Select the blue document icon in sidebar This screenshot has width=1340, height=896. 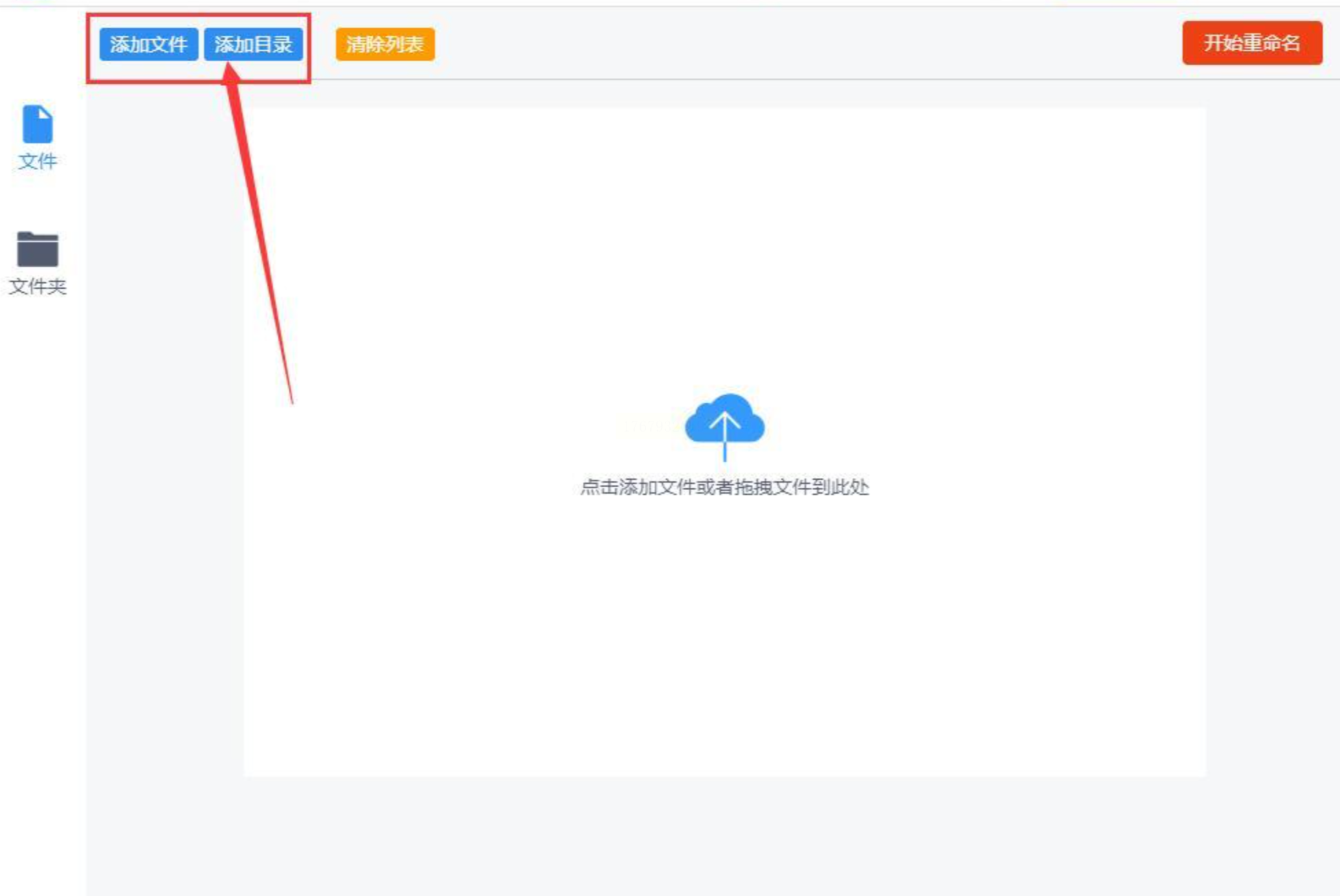(37, 124)
